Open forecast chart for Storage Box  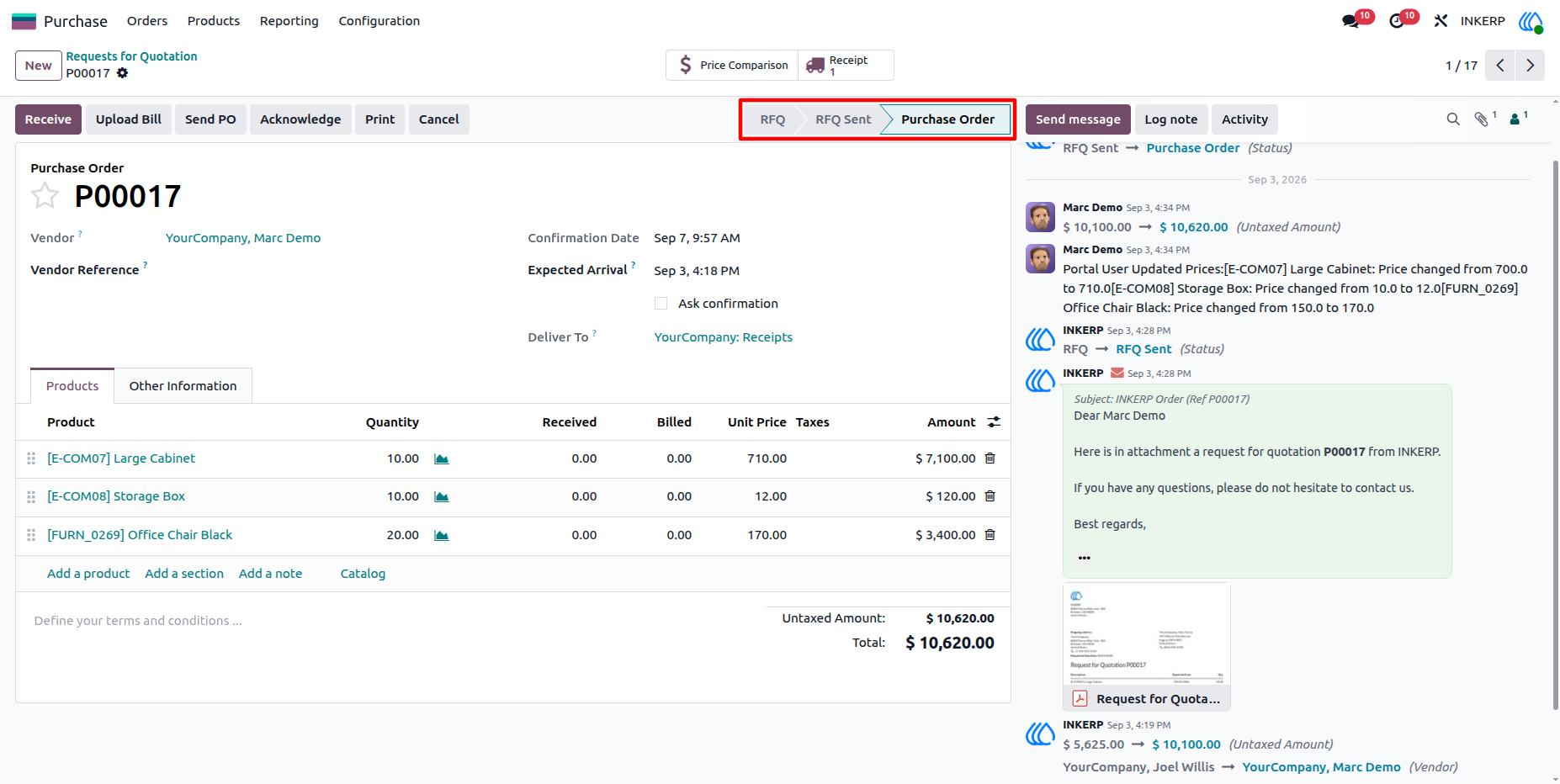[442, 497]
